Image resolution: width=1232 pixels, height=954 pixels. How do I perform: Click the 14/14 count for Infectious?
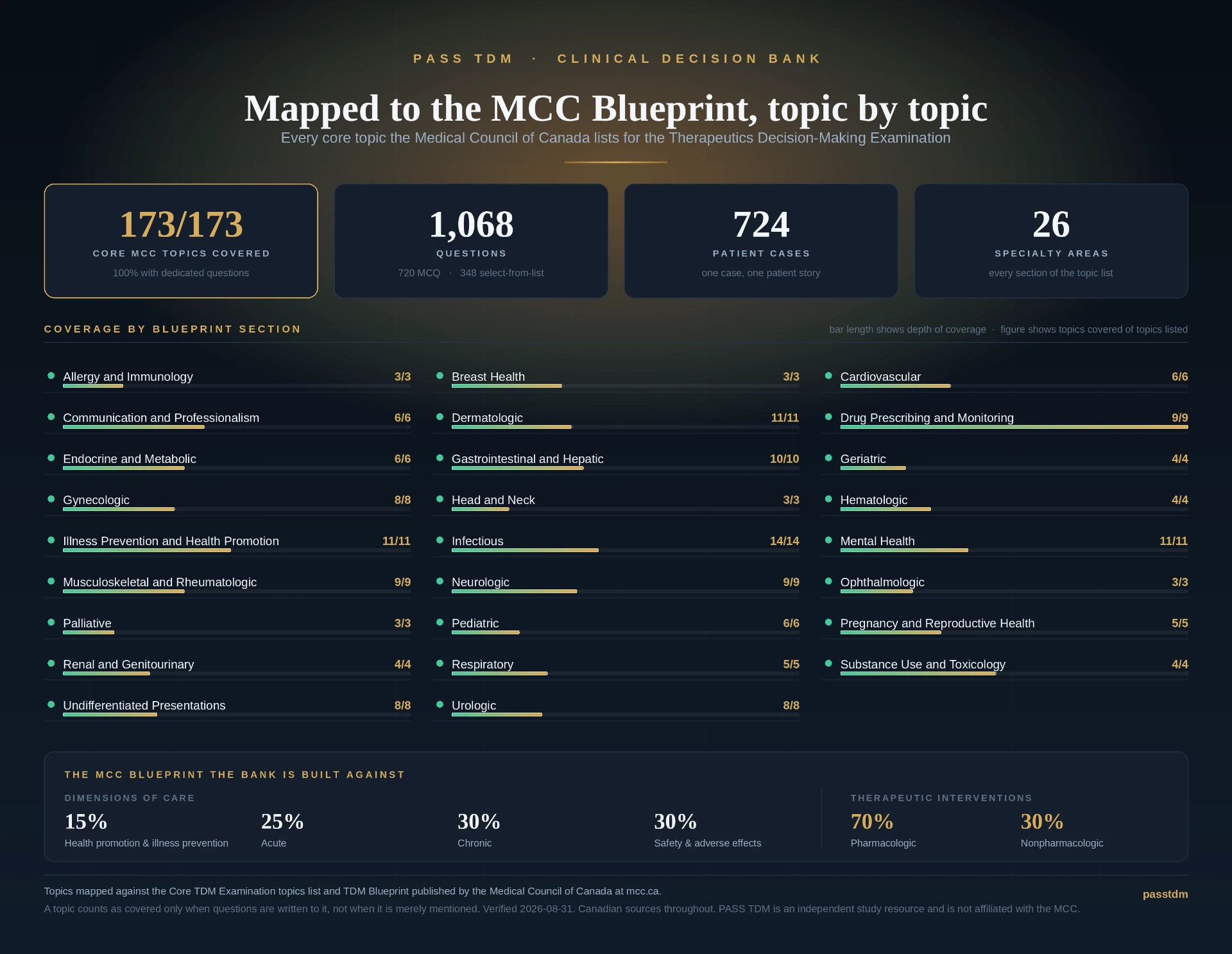pos(784,541)
